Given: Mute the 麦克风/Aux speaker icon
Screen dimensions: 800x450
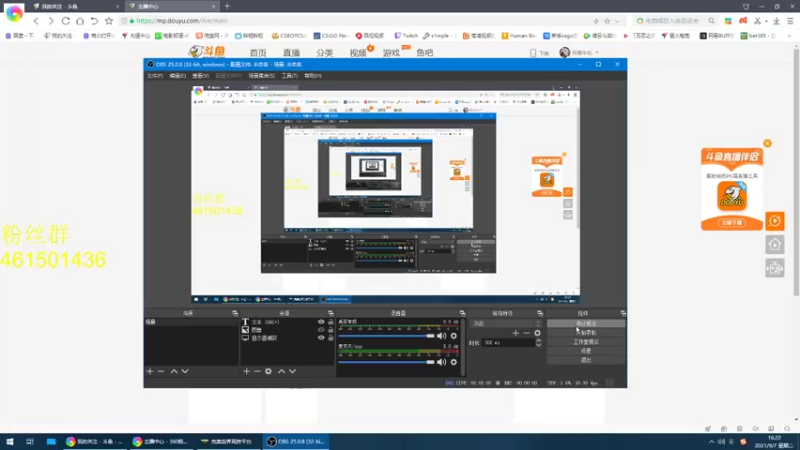Looking at the screenshot, I should tap(441, 362).
